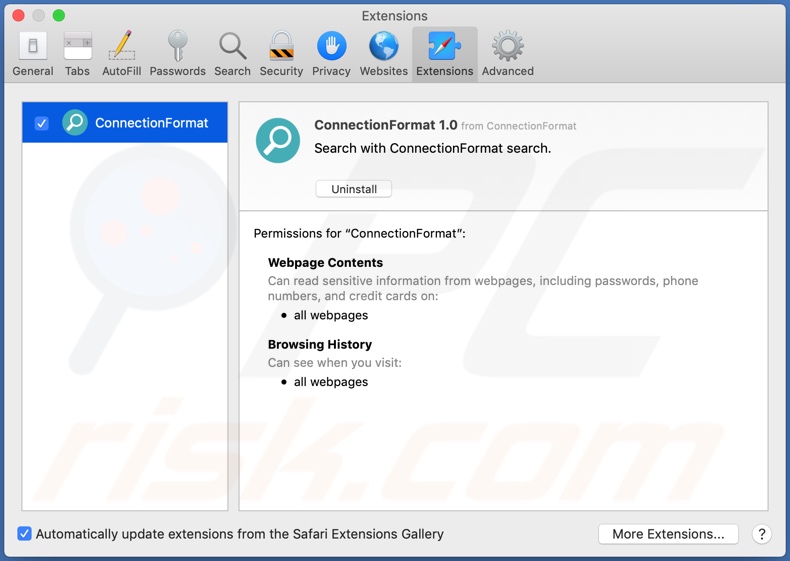Image resolution: width=790 pixels, height=561 pixels.
Task: Click the large ConnectionFormat detail icon
Action: pos(278,141)
